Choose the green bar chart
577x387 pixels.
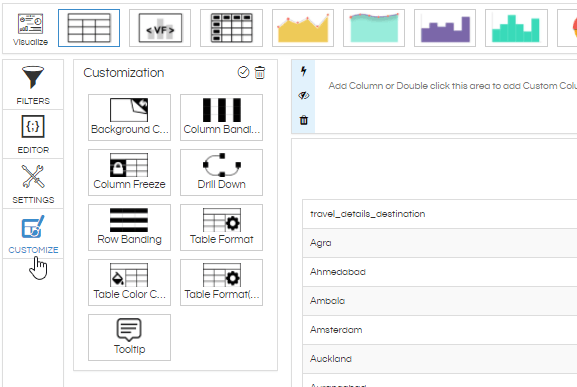[516, 28]
